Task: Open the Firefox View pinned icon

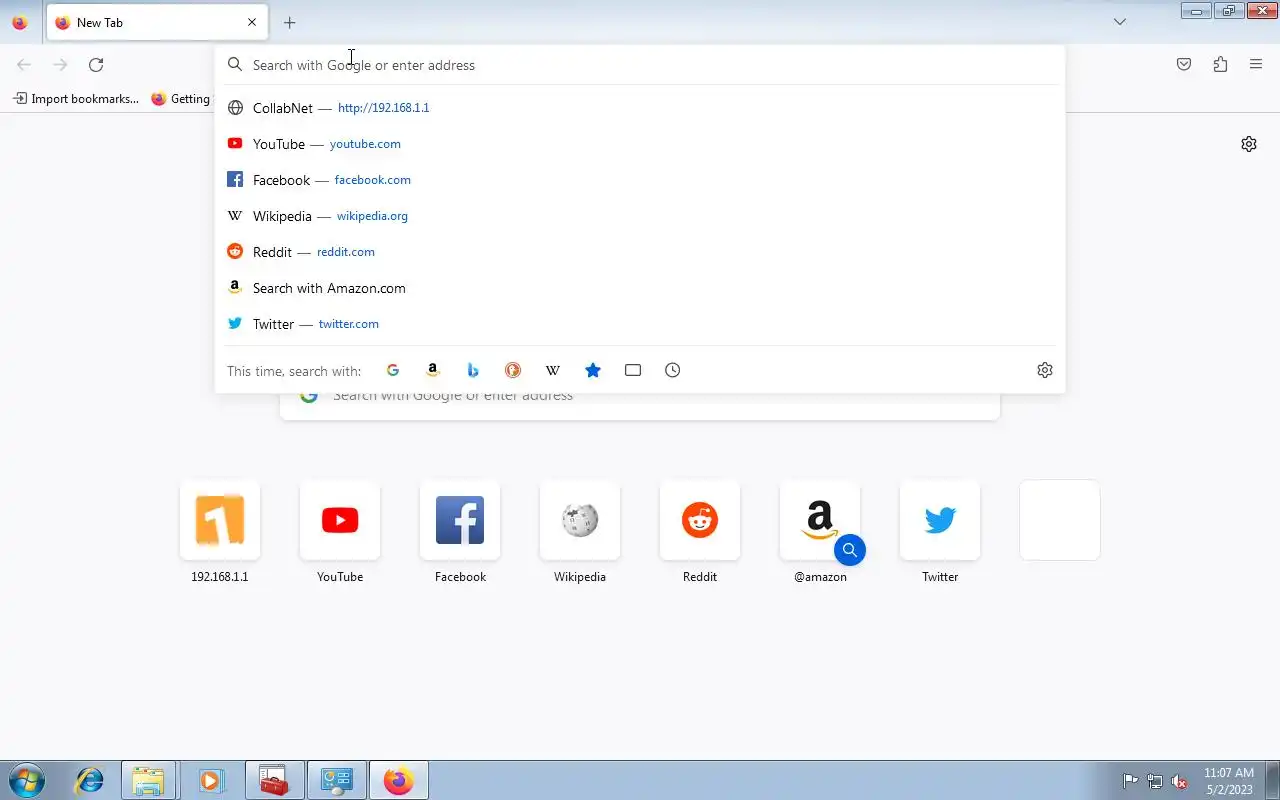Action: pos(20,22)
